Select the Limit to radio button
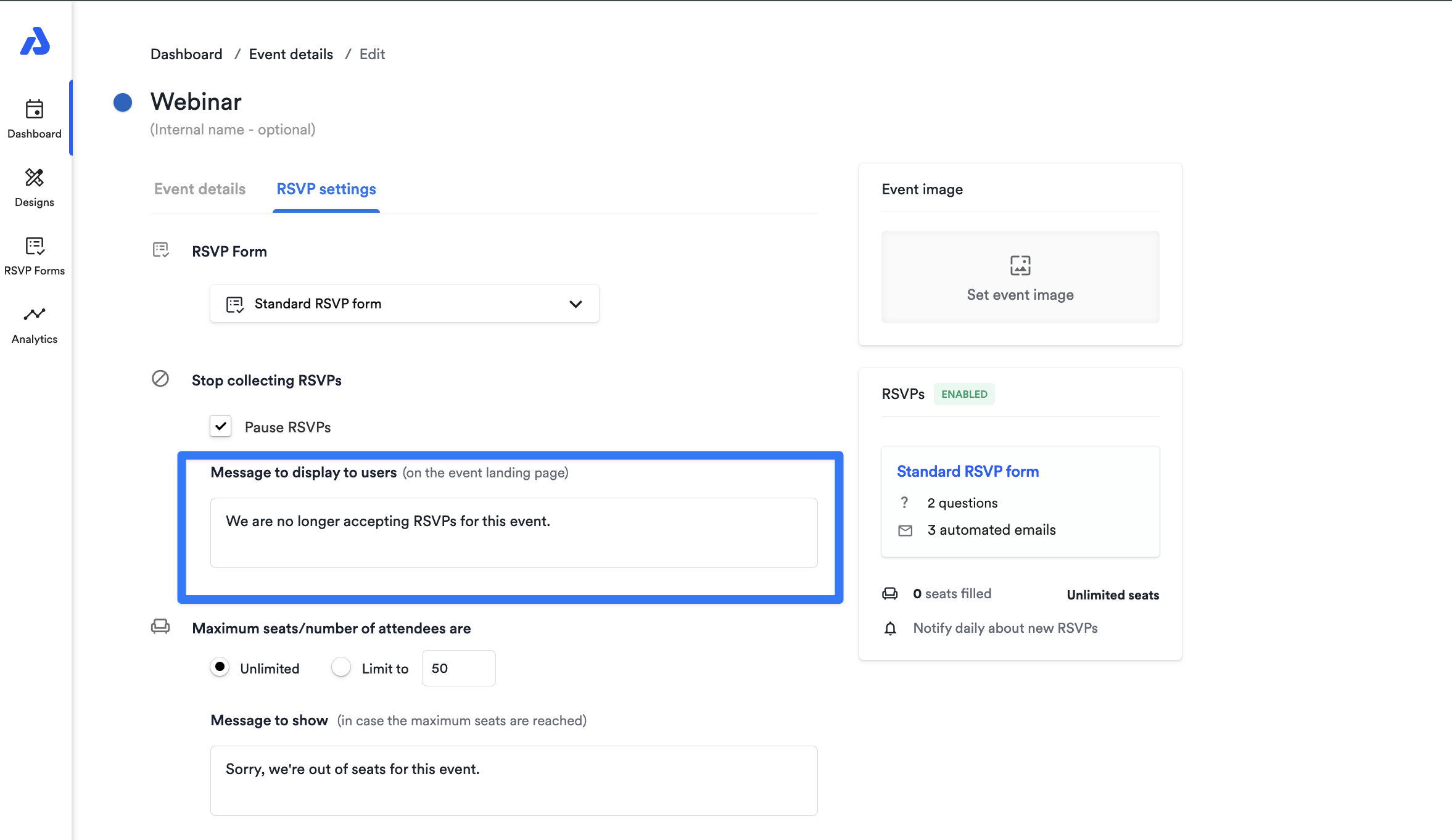This screenshot has height=840, width=1452. point(341,667)
